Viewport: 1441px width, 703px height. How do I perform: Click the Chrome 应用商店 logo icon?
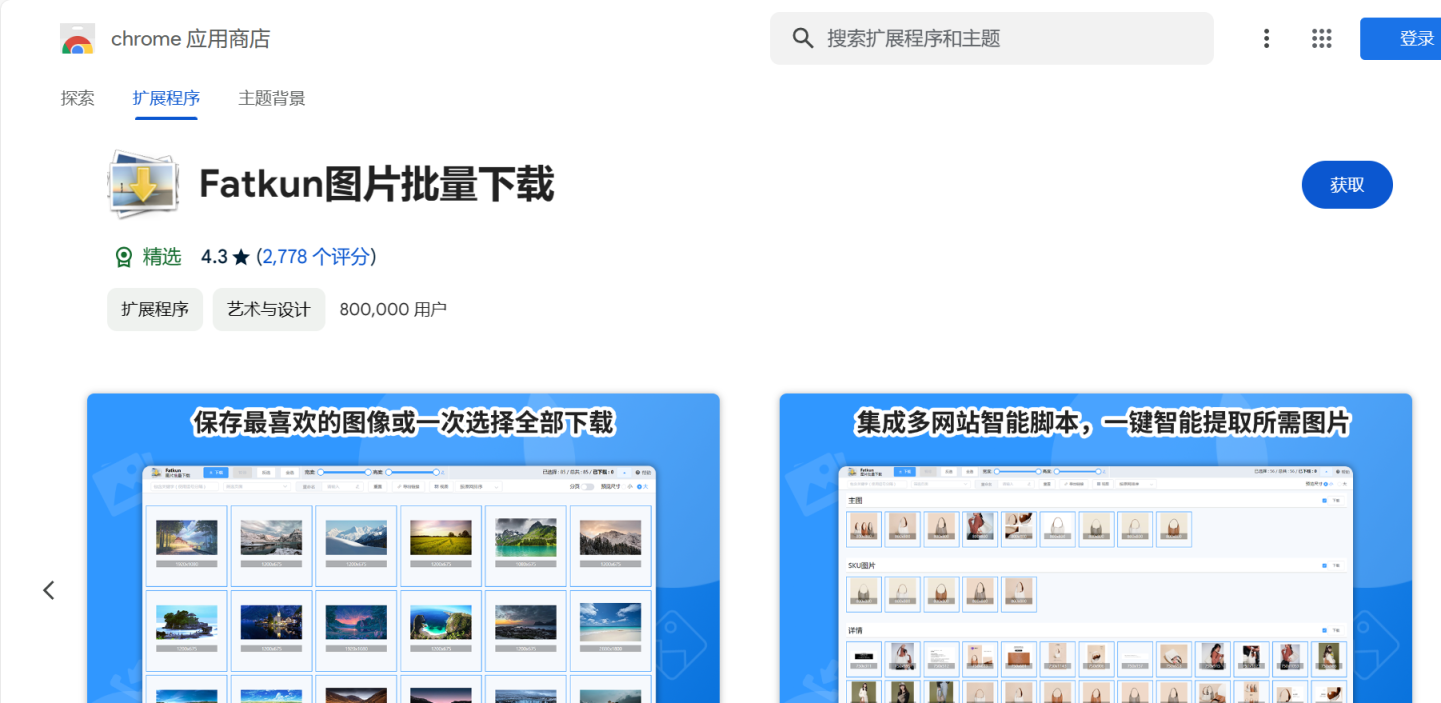74,38
